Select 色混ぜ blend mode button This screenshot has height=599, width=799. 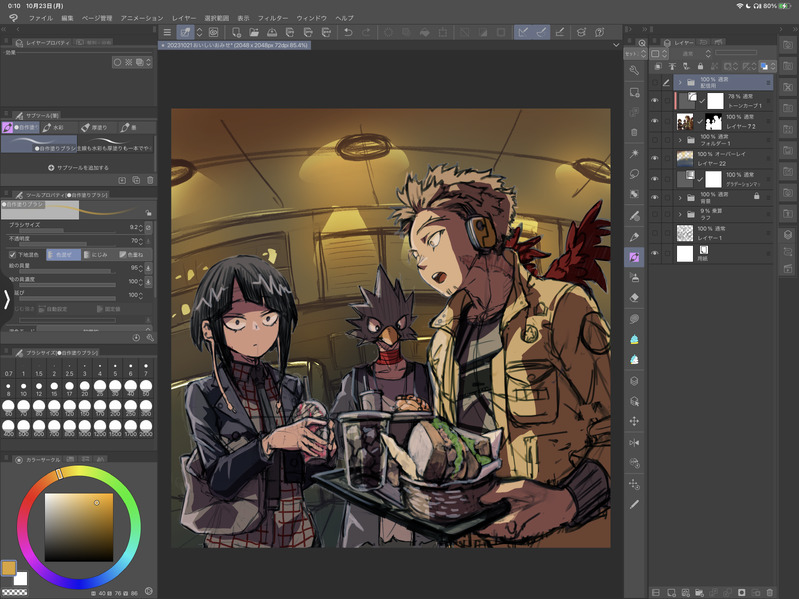click(x=63, y=255)
